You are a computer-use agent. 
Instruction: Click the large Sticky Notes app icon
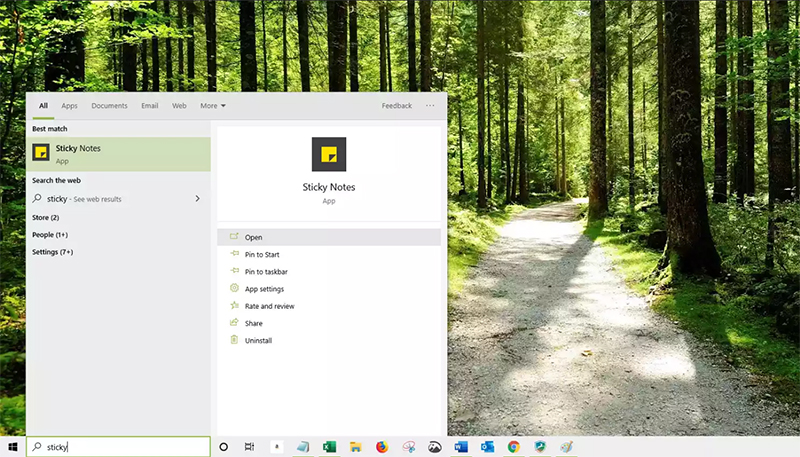coord(329,154)
